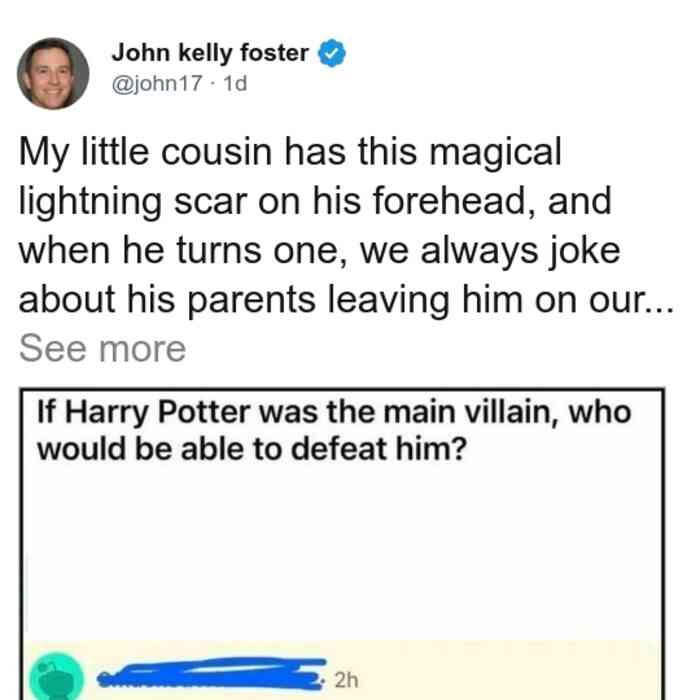
Task: Visit the @john17 handle link
Action: (157, 83)
